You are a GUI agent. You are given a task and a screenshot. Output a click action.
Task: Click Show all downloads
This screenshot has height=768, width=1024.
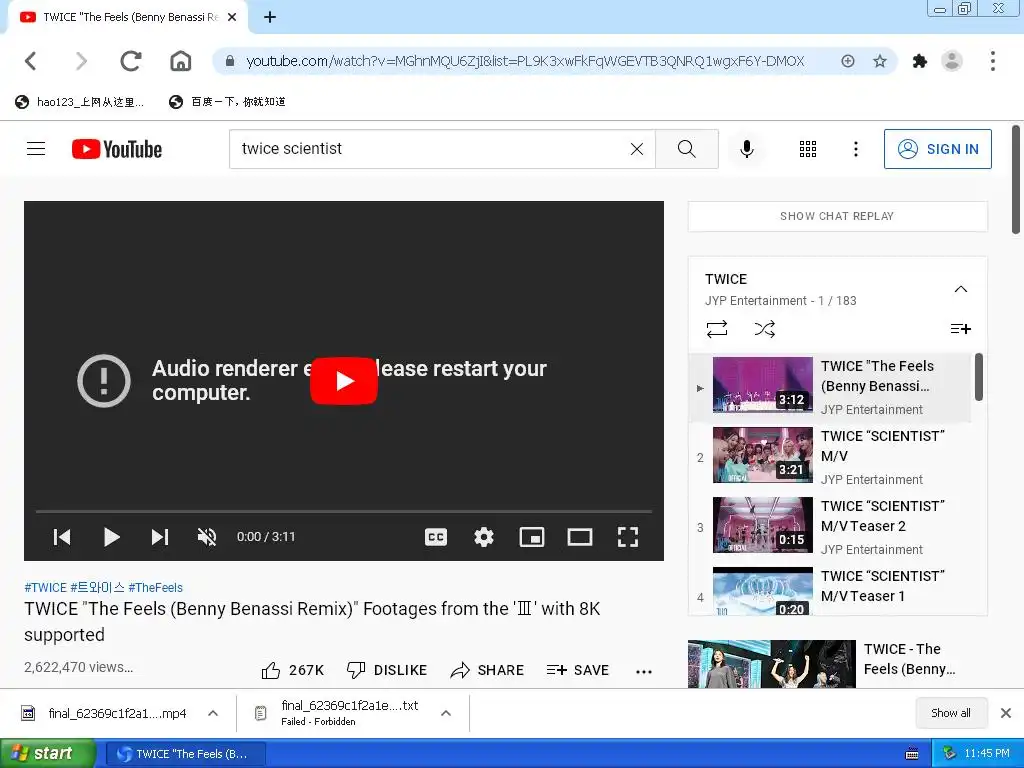tap(950, 713)
